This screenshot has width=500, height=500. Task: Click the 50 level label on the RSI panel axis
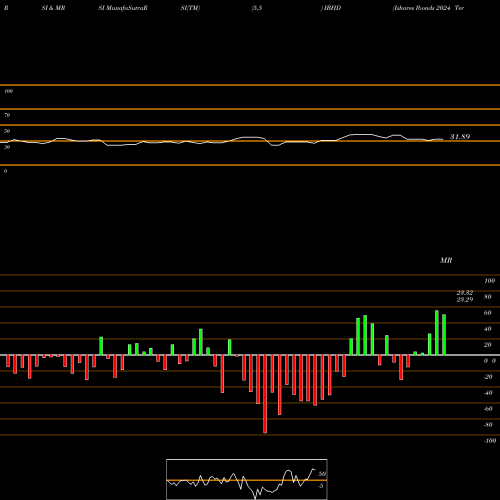coord(7,131)
